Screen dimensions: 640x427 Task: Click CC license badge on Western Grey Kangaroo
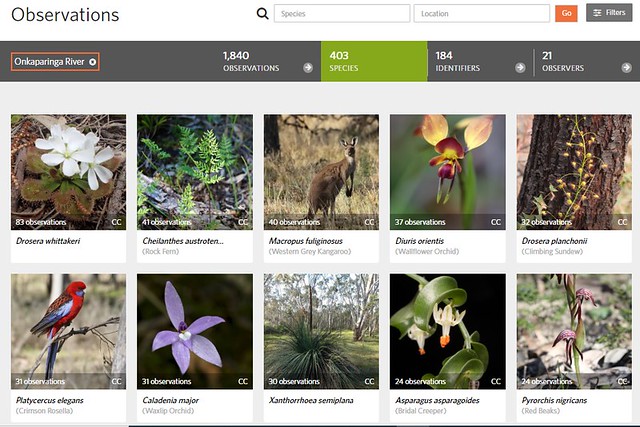[x=369, y=222]
